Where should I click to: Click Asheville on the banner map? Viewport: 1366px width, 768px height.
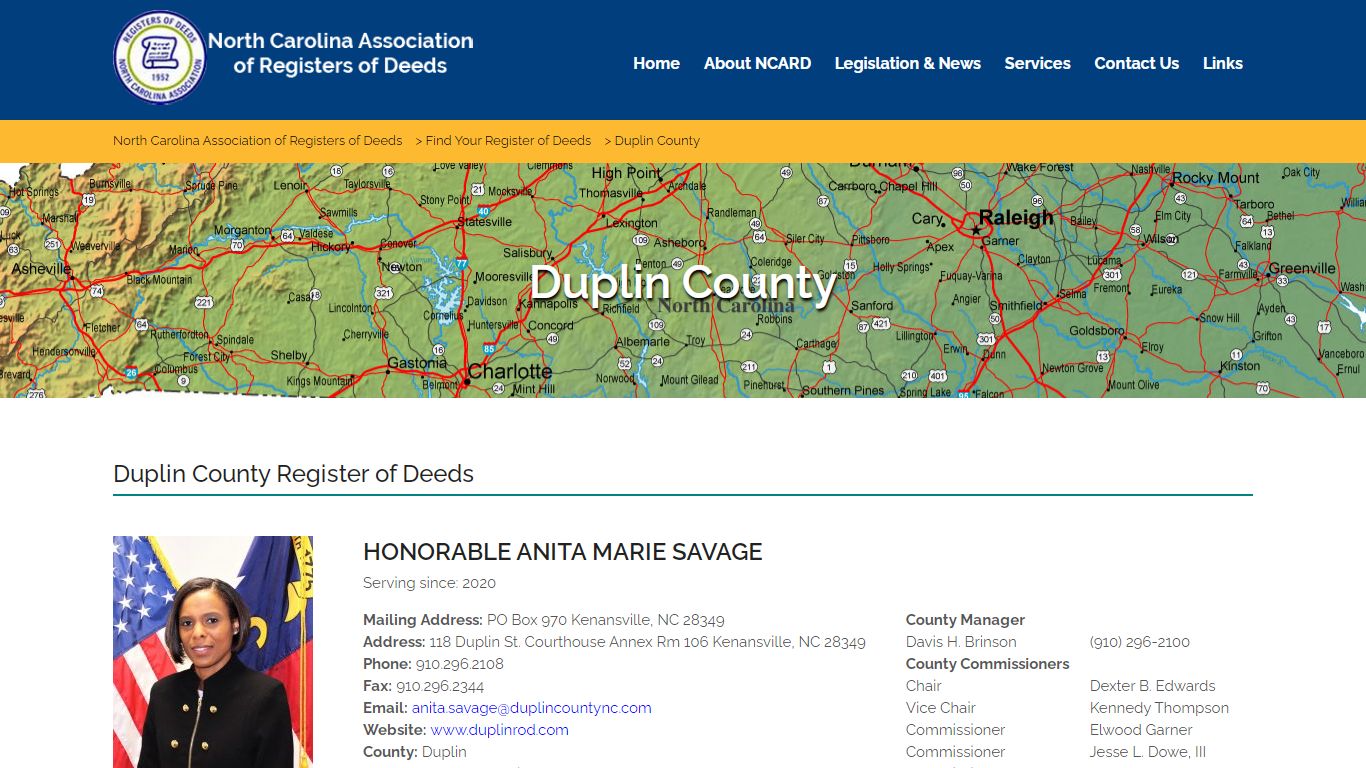coord(41,269)
